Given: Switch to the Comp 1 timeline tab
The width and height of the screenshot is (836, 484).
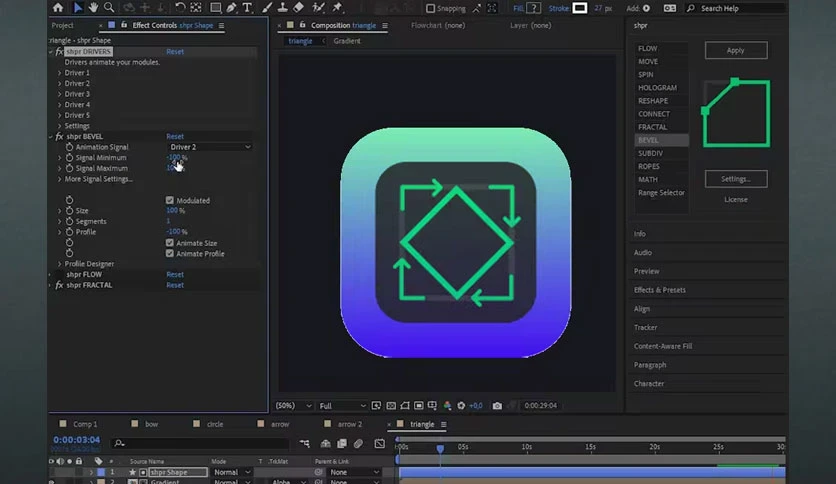Looking at the screenshot, I should (85, 424).
